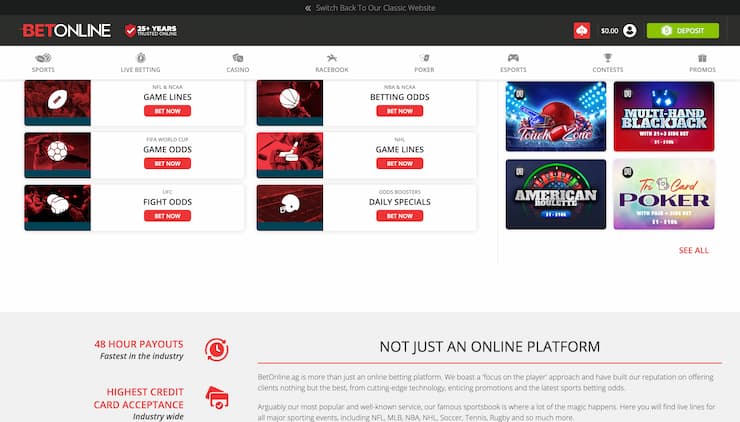Screen dimensions: 740x422
Task: Click the Highest Credit Card Acceptance heading
Action: (x=139, y=398)
